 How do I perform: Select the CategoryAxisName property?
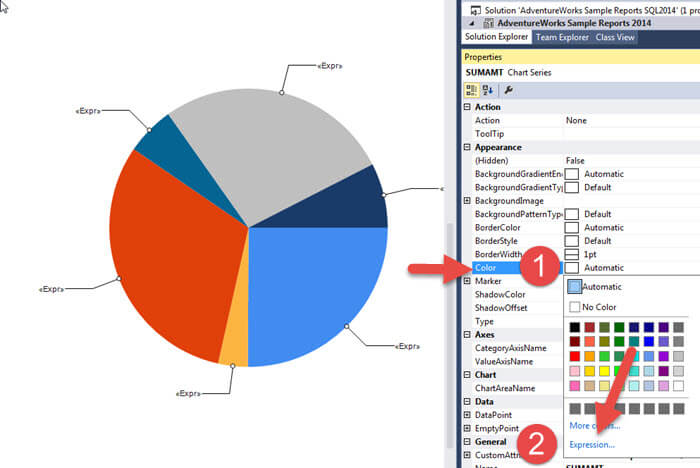(512, 348)
